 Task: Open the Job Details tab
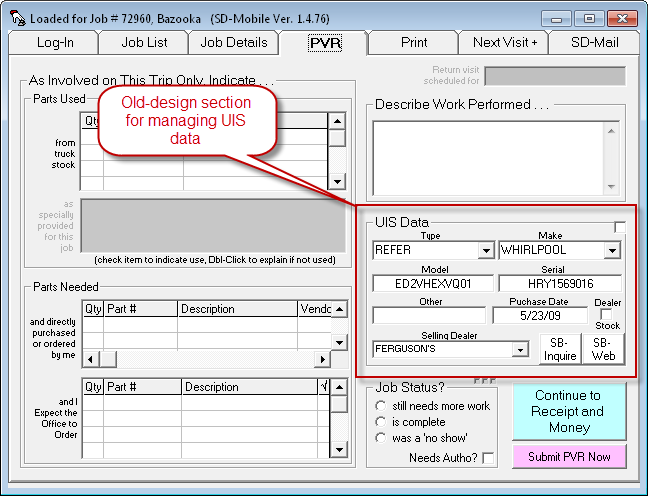pyautogui.click(x=233, y=43)
